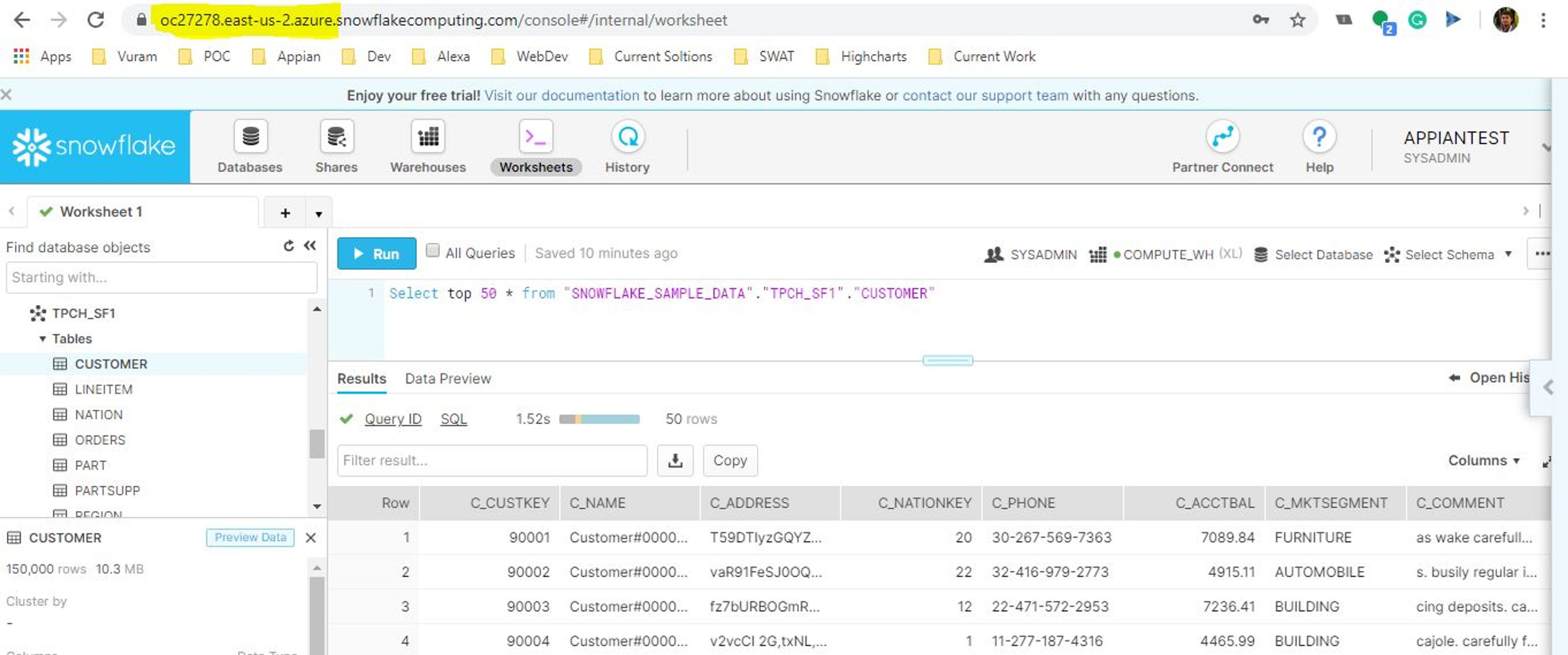This screenshot has height=655, width=1568.
Task: Toggle the All Queries checkbox
Action: (x=432, y=250)
